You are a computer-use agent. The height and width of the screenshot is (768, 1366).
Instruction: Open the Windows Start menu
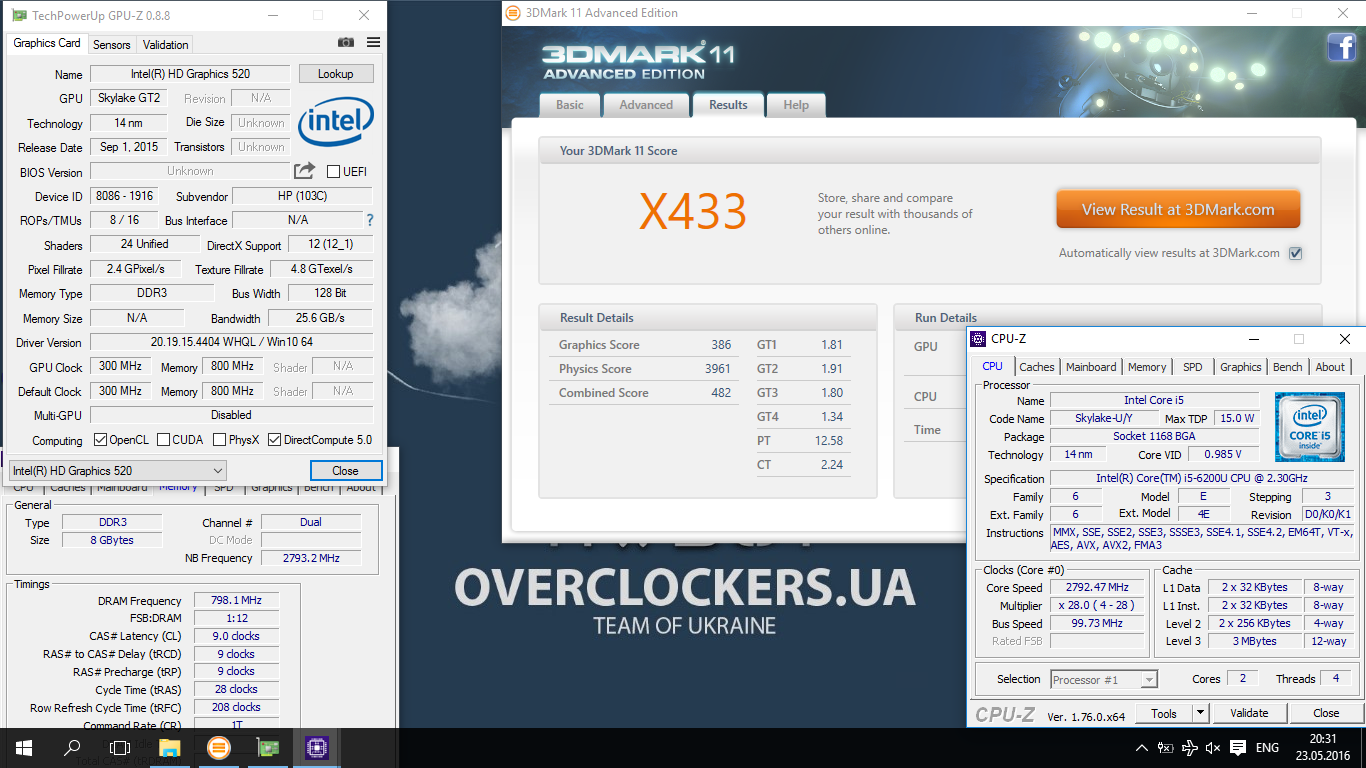[24, 747]
